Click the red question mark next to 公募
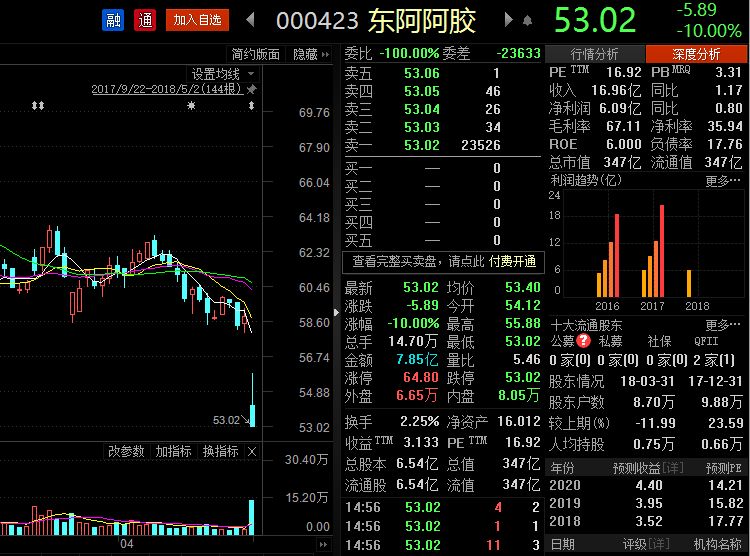Image resolution: width=750 pixels, height=556 pixels. [x=584, y=341]
